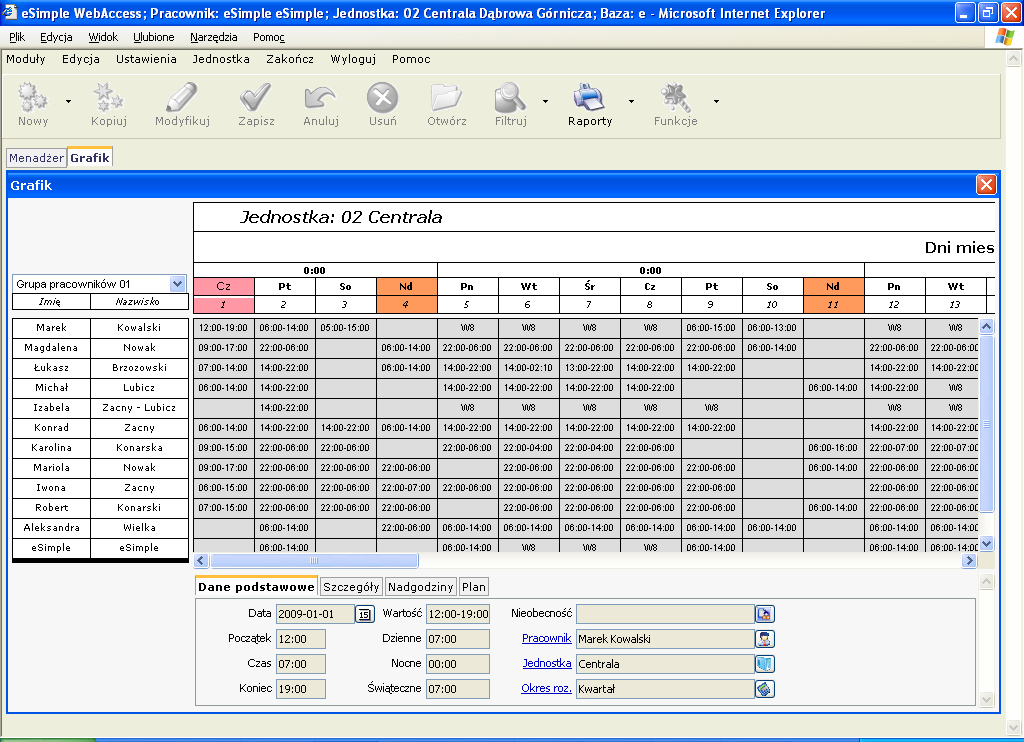The width and height of the screenshot is (1024, 742).
Task: Click the Nowy toolbar icon
Action: point(33,98)
